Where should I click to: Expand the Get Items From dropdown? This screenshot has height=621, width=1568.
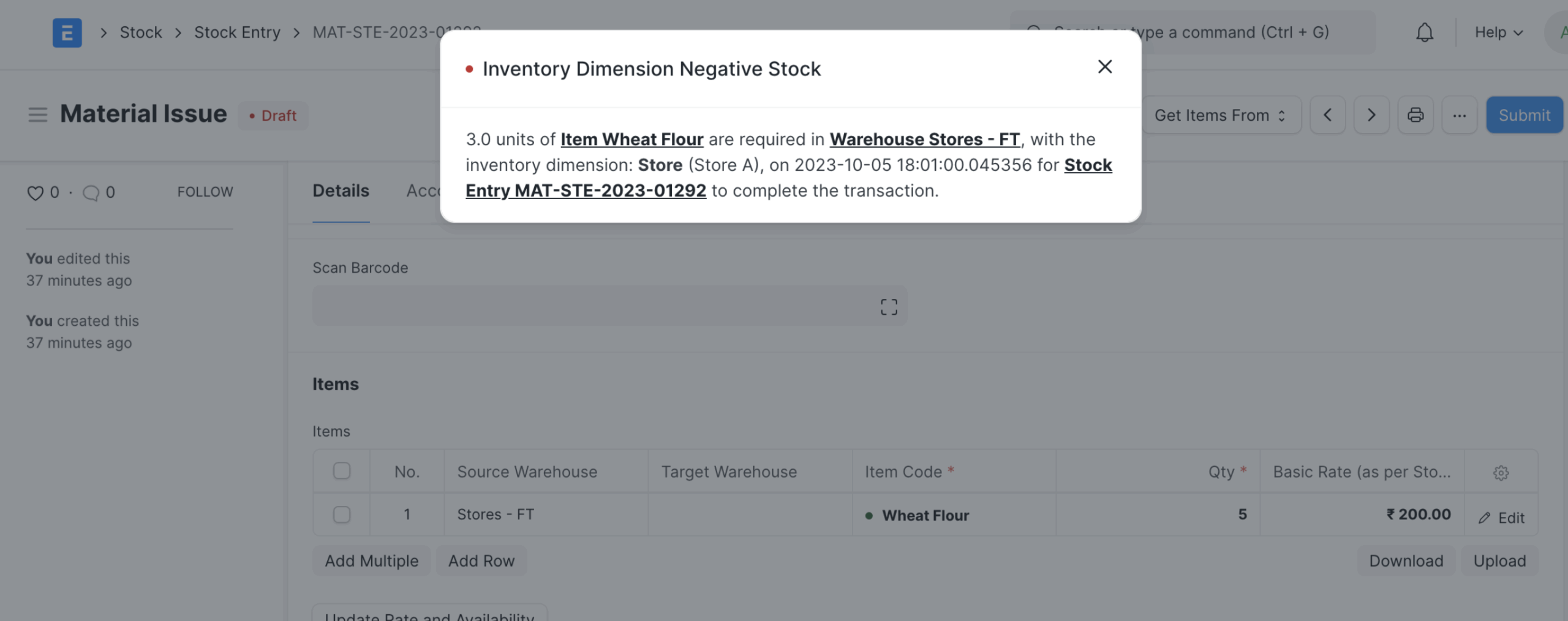[1219, 115]
